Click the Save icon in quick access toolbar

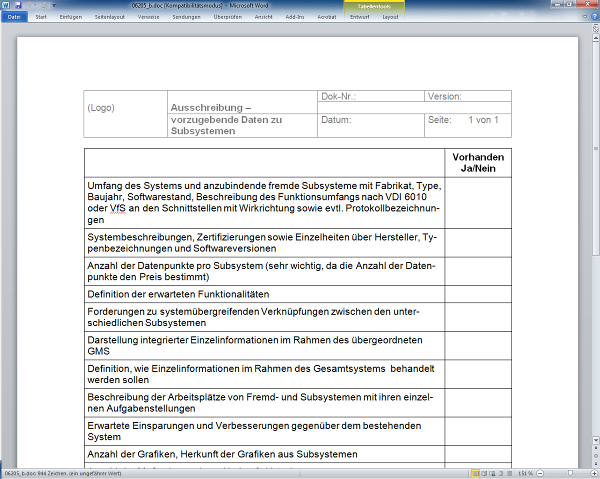(x=17, y=5)
